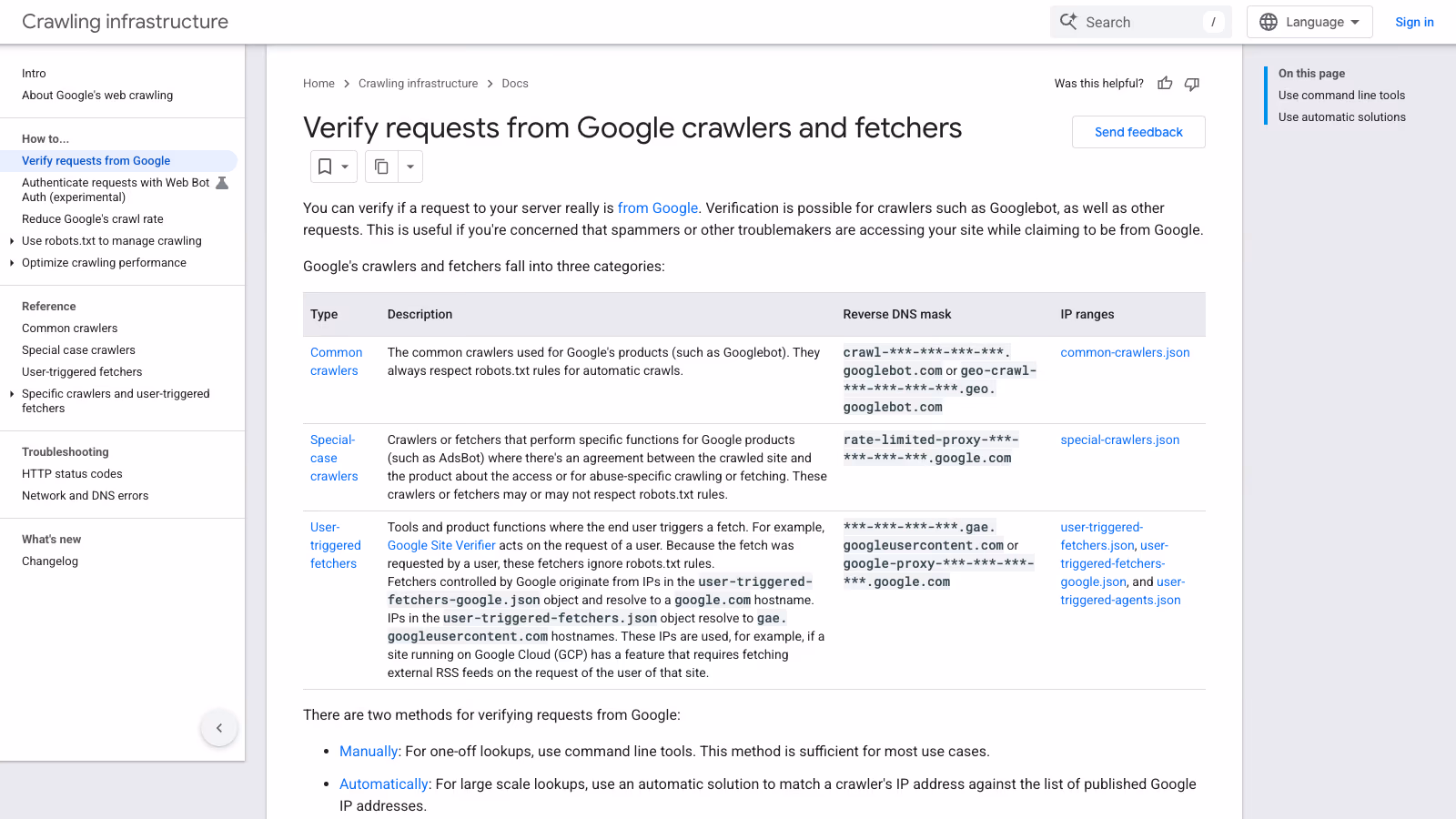Open 'About Google's web crawling' page
This screenshot has width=1456, height=819.
(x=97, y=96)
